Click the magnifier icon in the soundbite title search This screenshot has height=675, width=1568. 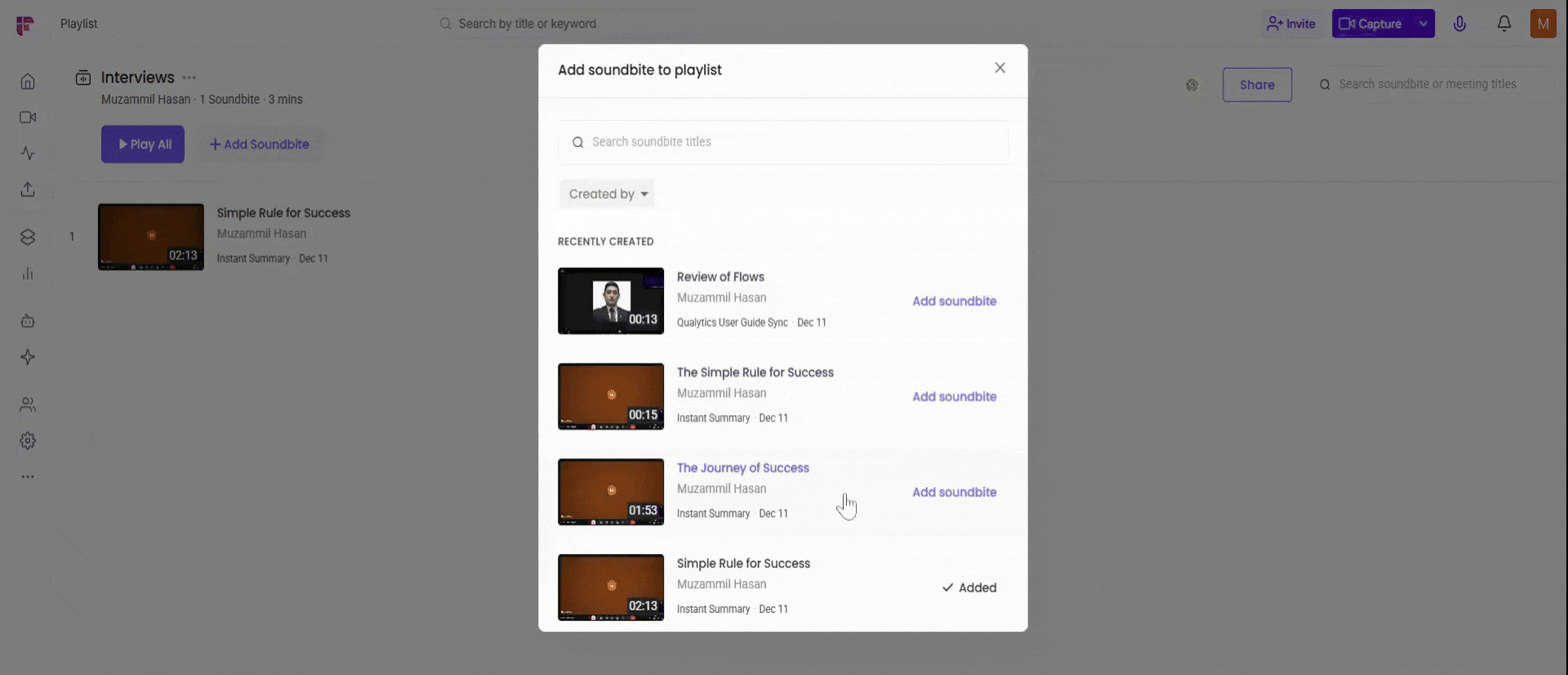[578, 142]
